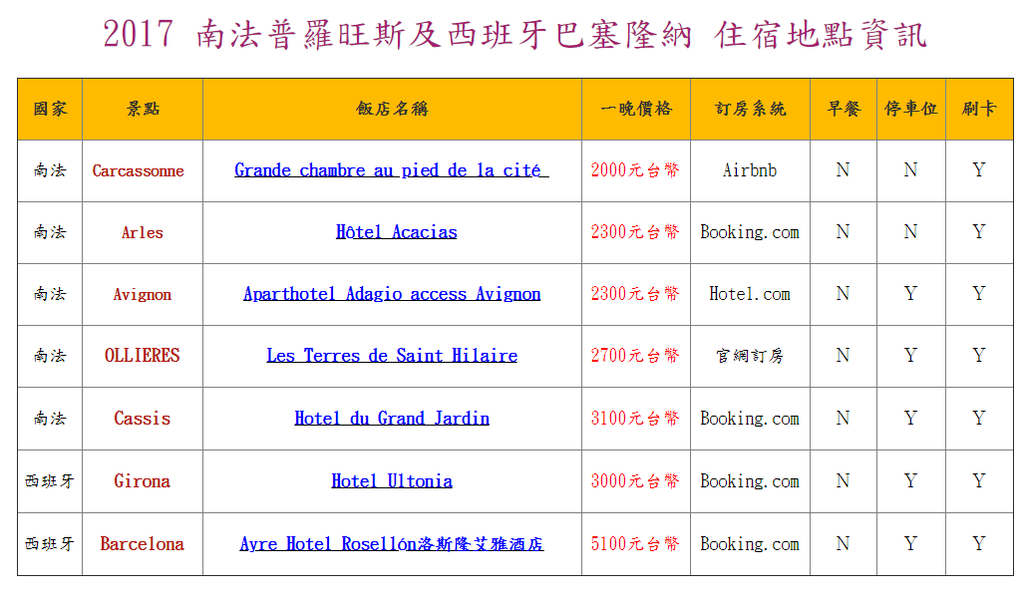Select the 官網訂房 cell
1024x597 pixels.
point(750,356)
